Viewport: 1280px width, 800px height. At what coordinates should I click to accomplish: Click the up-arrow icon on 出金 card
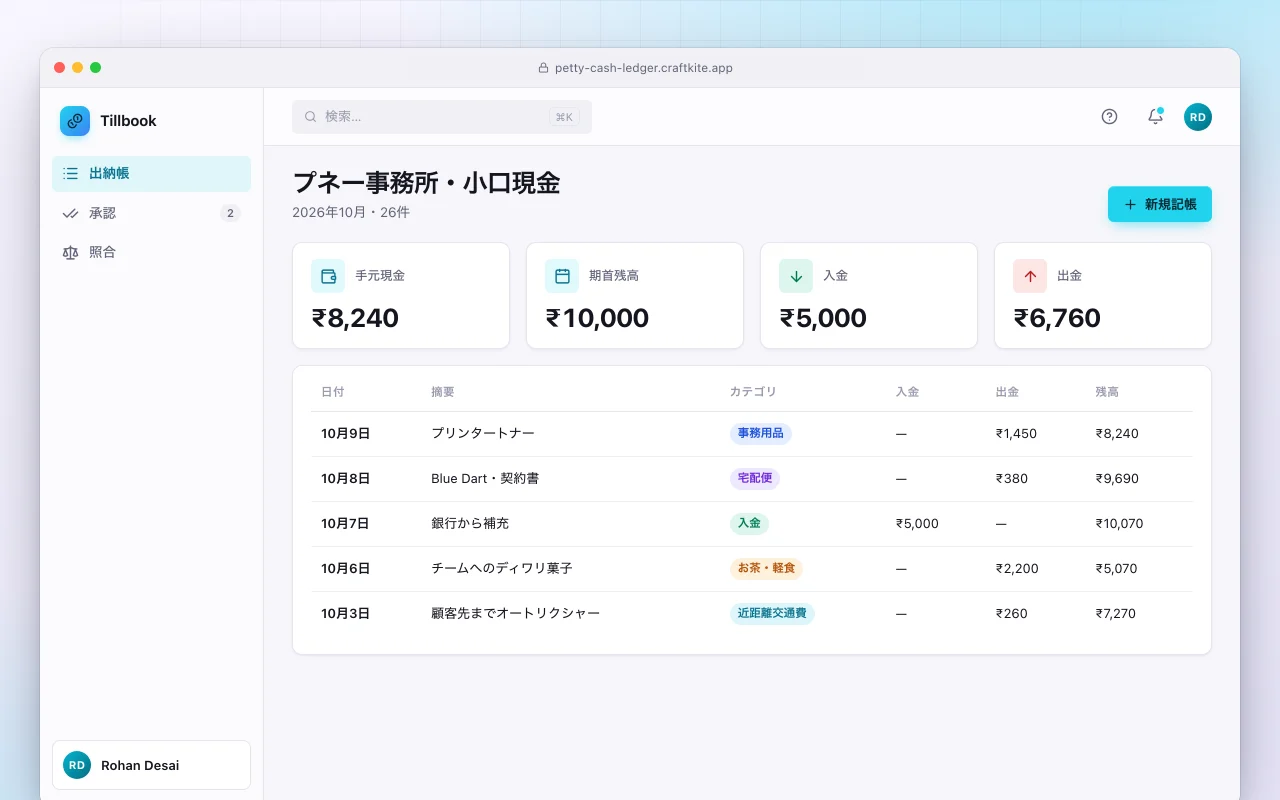(1030, 276)
